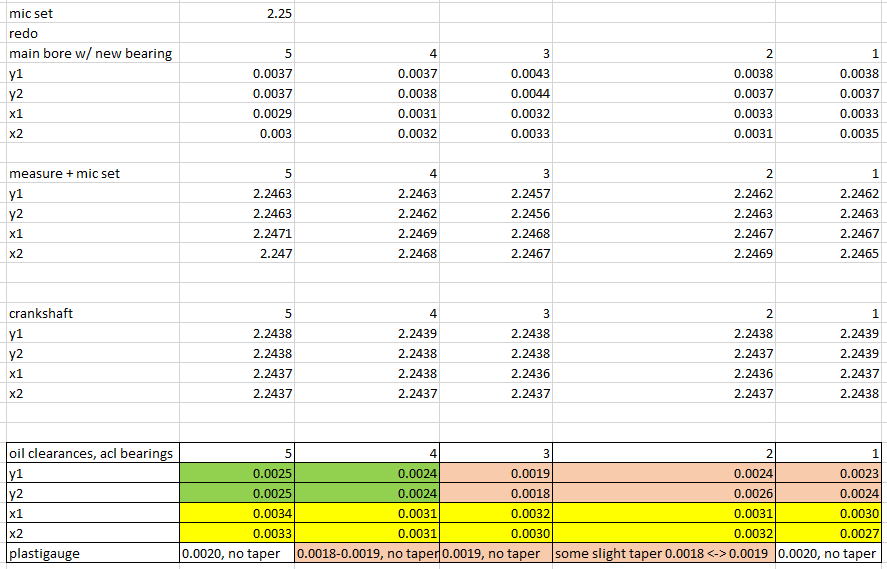Select the 0.0023 oil clearance cell

828,473
